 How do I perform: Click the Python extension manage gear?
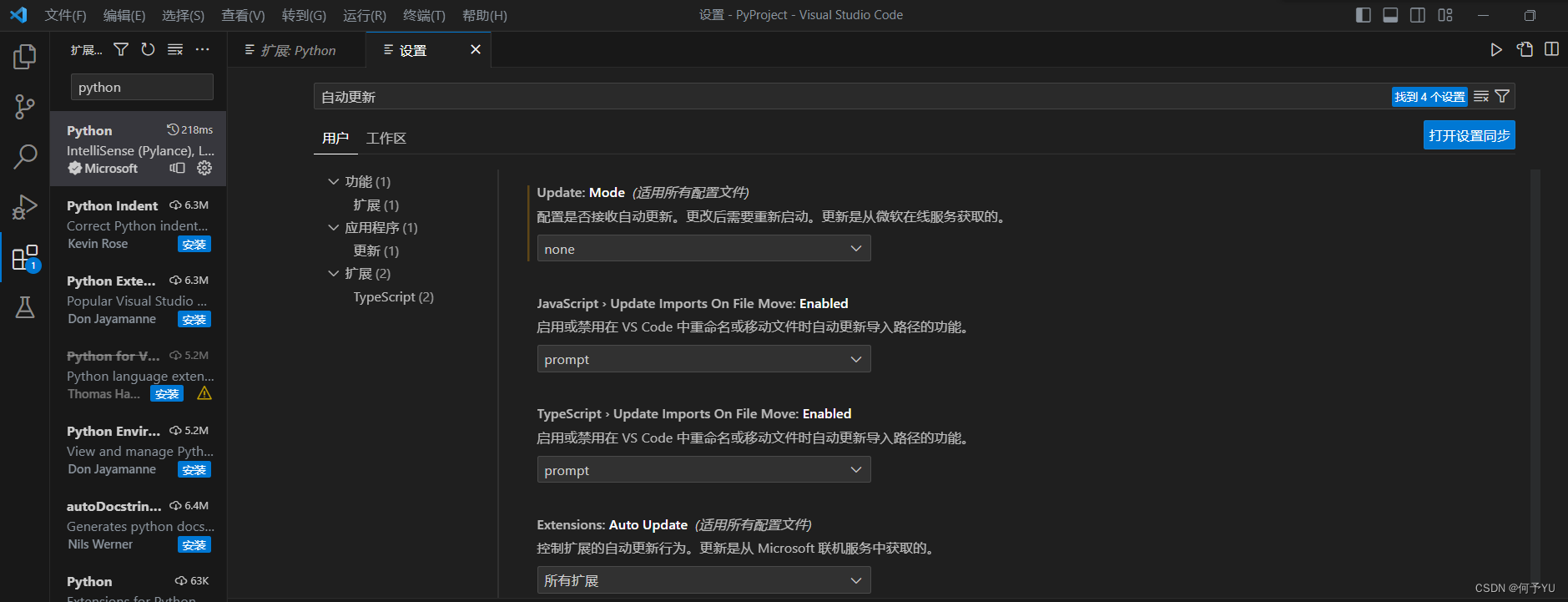(x=204, y=168)
